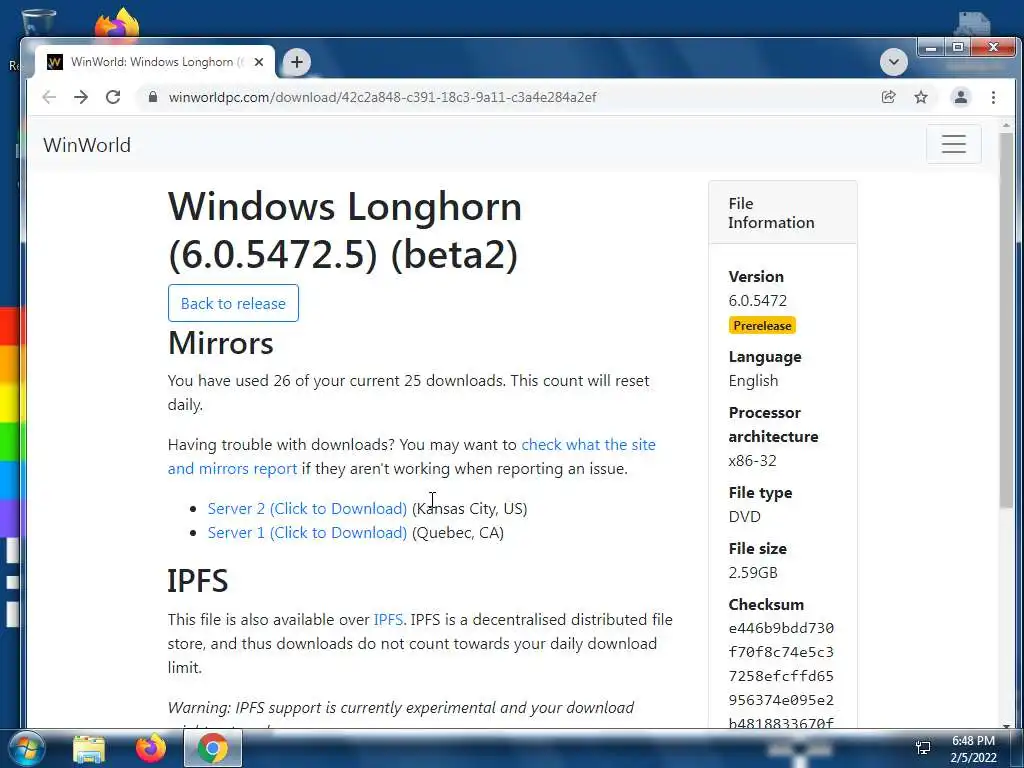Image resolution: width=1024 pixels, height=768 pixels.
Task: Click the scrollbar down arrow
Action: pyautogui.click(x=1006, y=726)
